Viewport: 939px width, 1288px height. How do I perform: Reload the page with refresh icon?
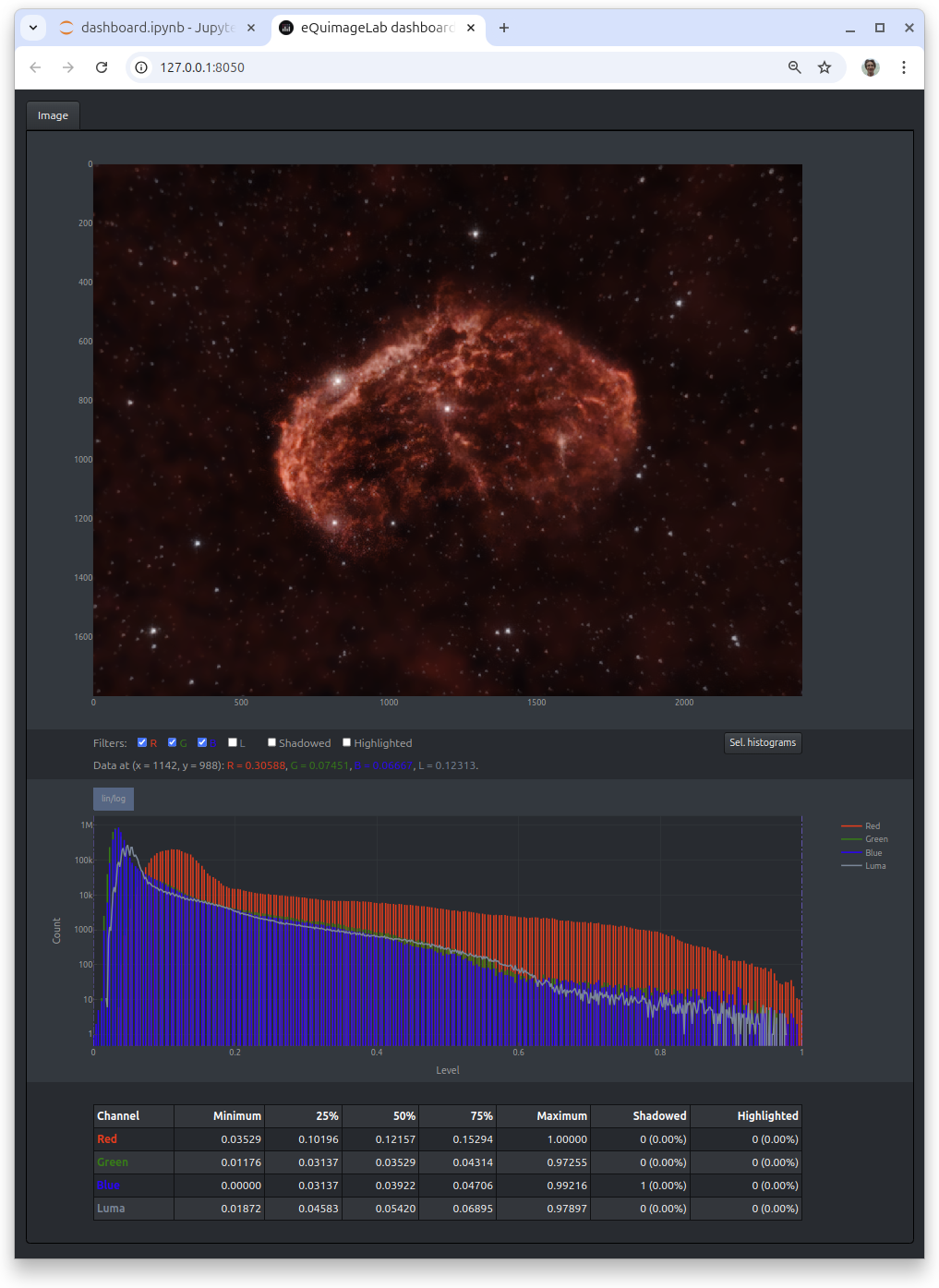pos(102,67)
